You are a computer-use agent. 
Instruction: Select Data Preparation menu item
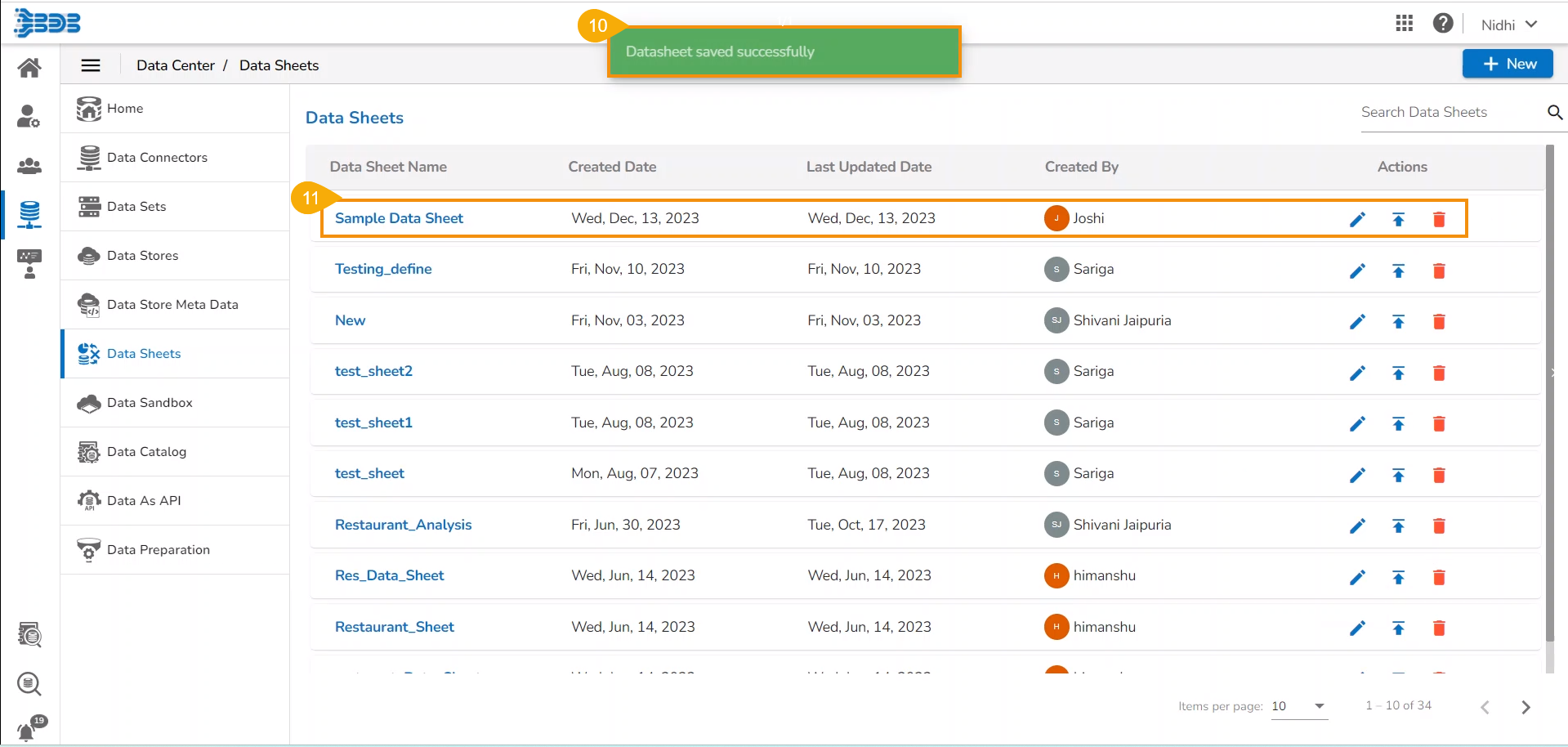pyautogui.click(x=158, y=550)
